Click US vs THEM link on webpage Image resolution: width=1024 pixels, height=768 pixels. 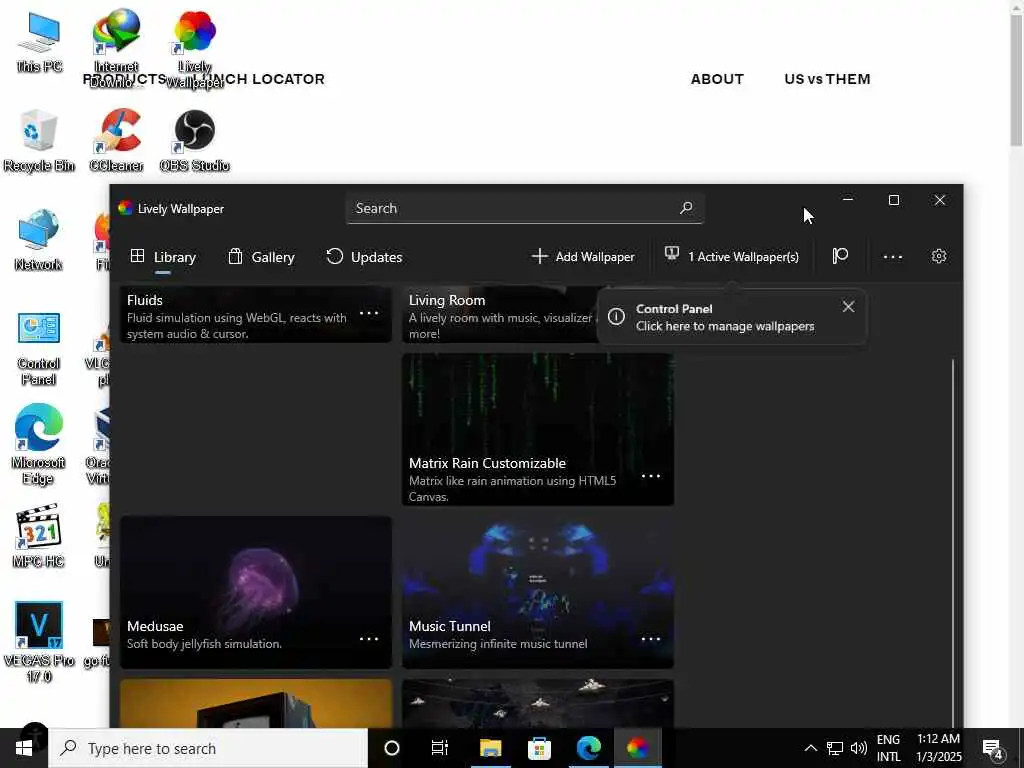point(827,79)
